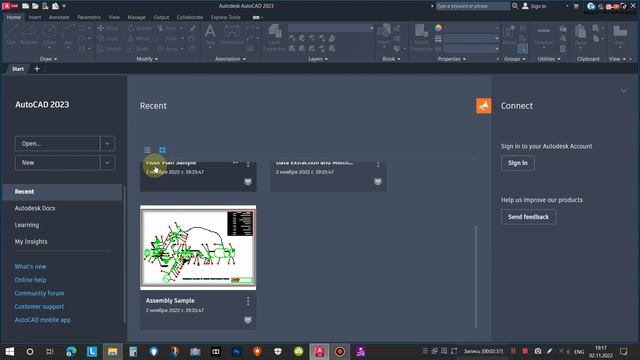Viewport: 640px width, 360px height.
Task: Click the Match Properties tool
Action: [421, 38]
